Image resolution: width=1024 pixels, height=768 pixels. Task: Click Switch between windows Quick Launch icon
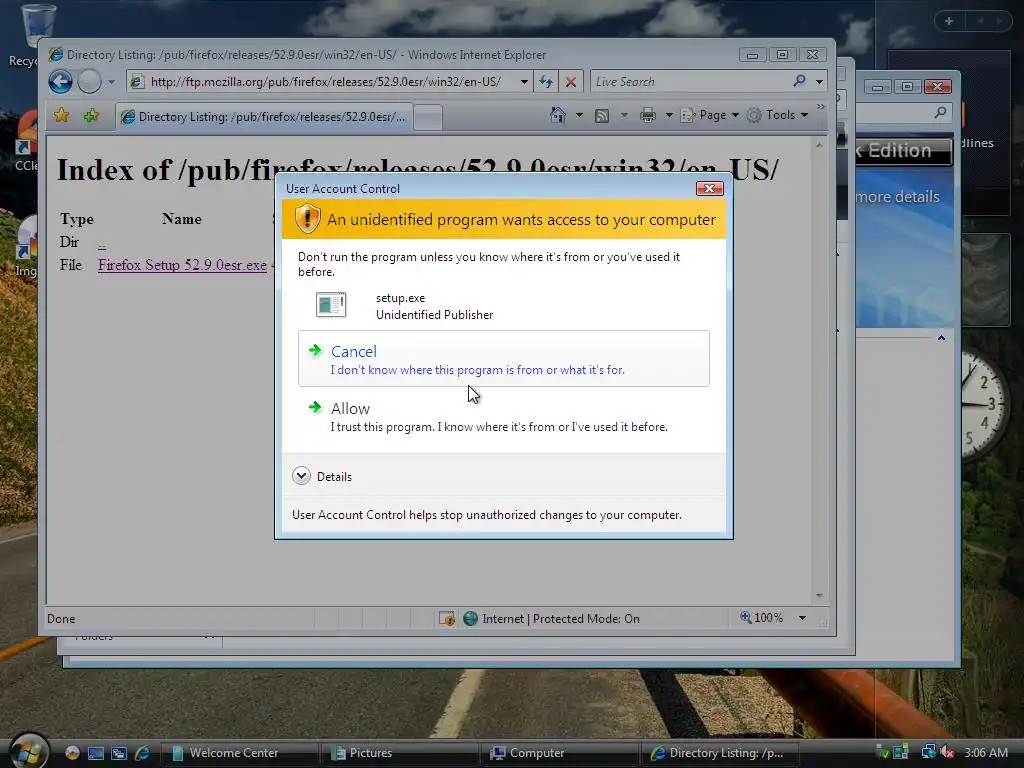click(119, 753)
